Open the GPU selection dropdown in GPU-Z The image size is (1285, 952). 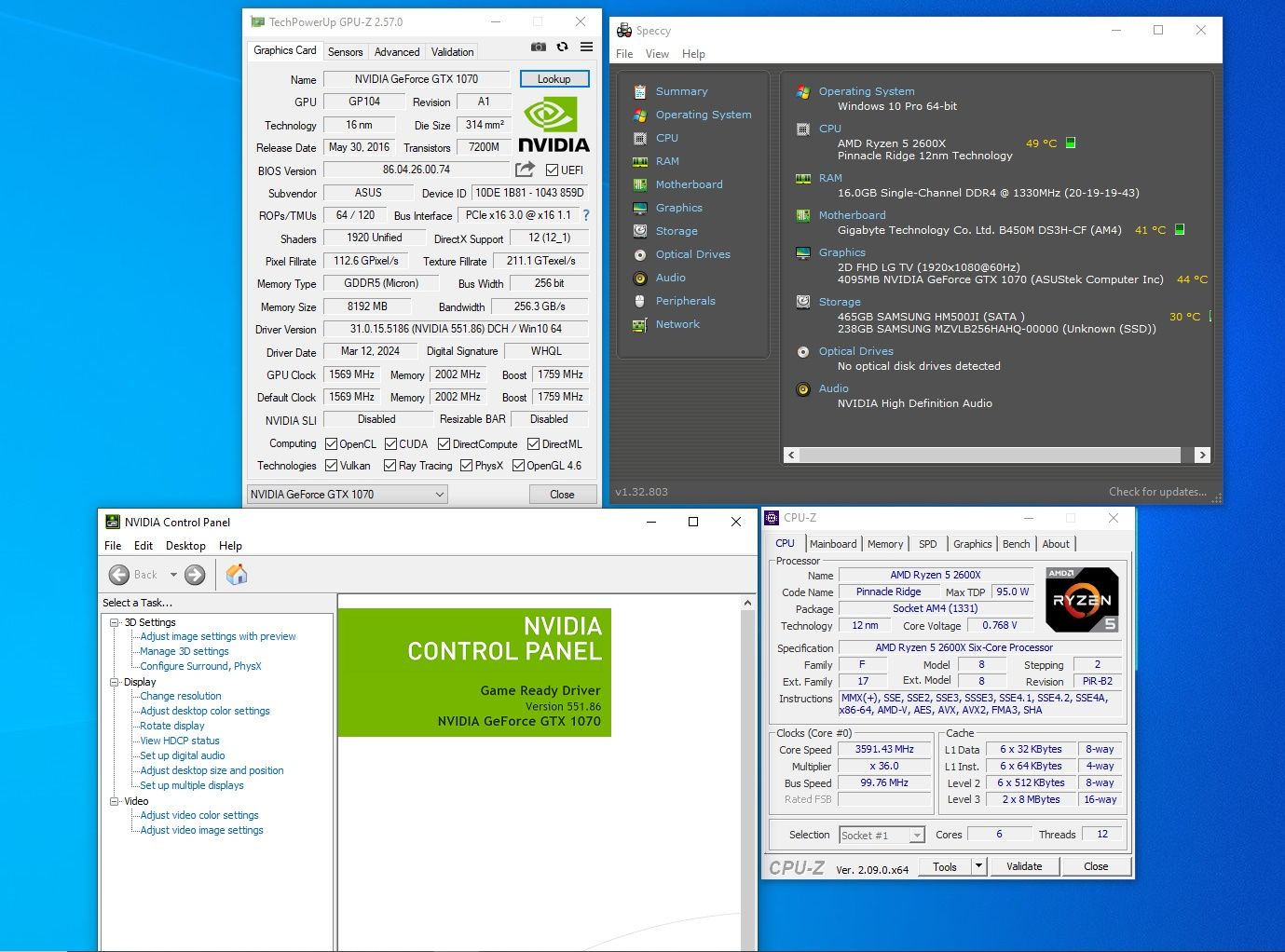click(348, 495)
